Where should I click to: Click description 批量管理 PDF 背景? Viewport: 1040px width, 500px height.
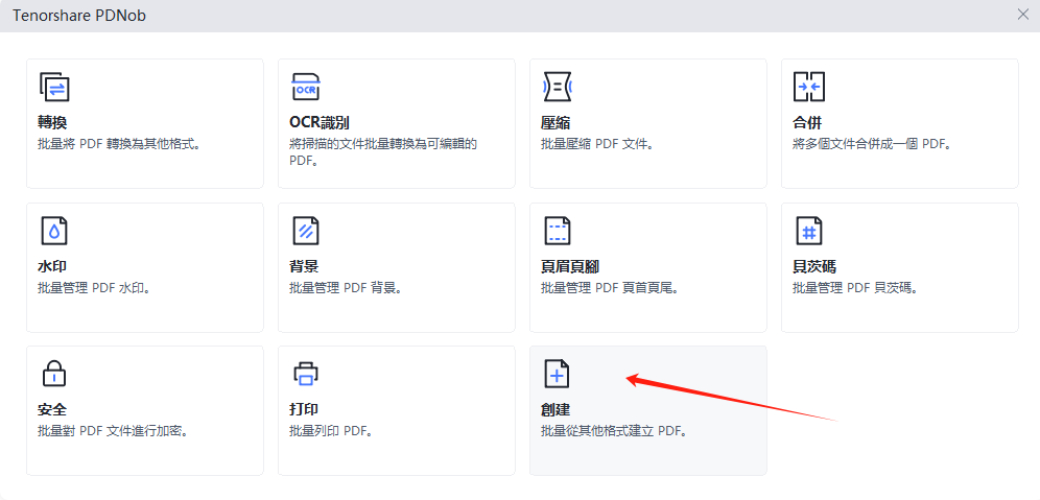coord(346,288)
